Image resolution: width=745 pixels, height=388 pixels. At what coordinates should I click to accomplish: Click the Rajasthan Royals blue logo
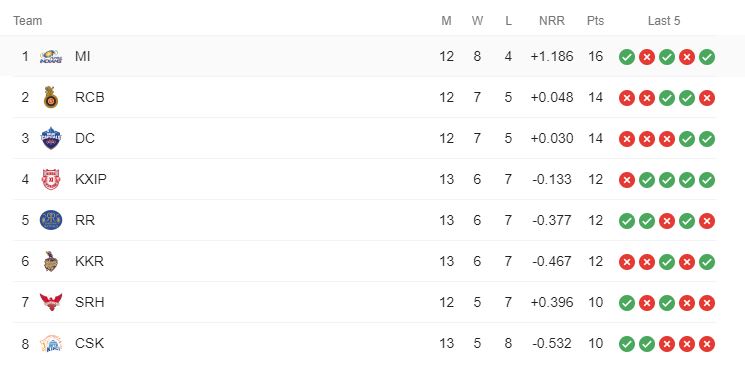(51, 220)
